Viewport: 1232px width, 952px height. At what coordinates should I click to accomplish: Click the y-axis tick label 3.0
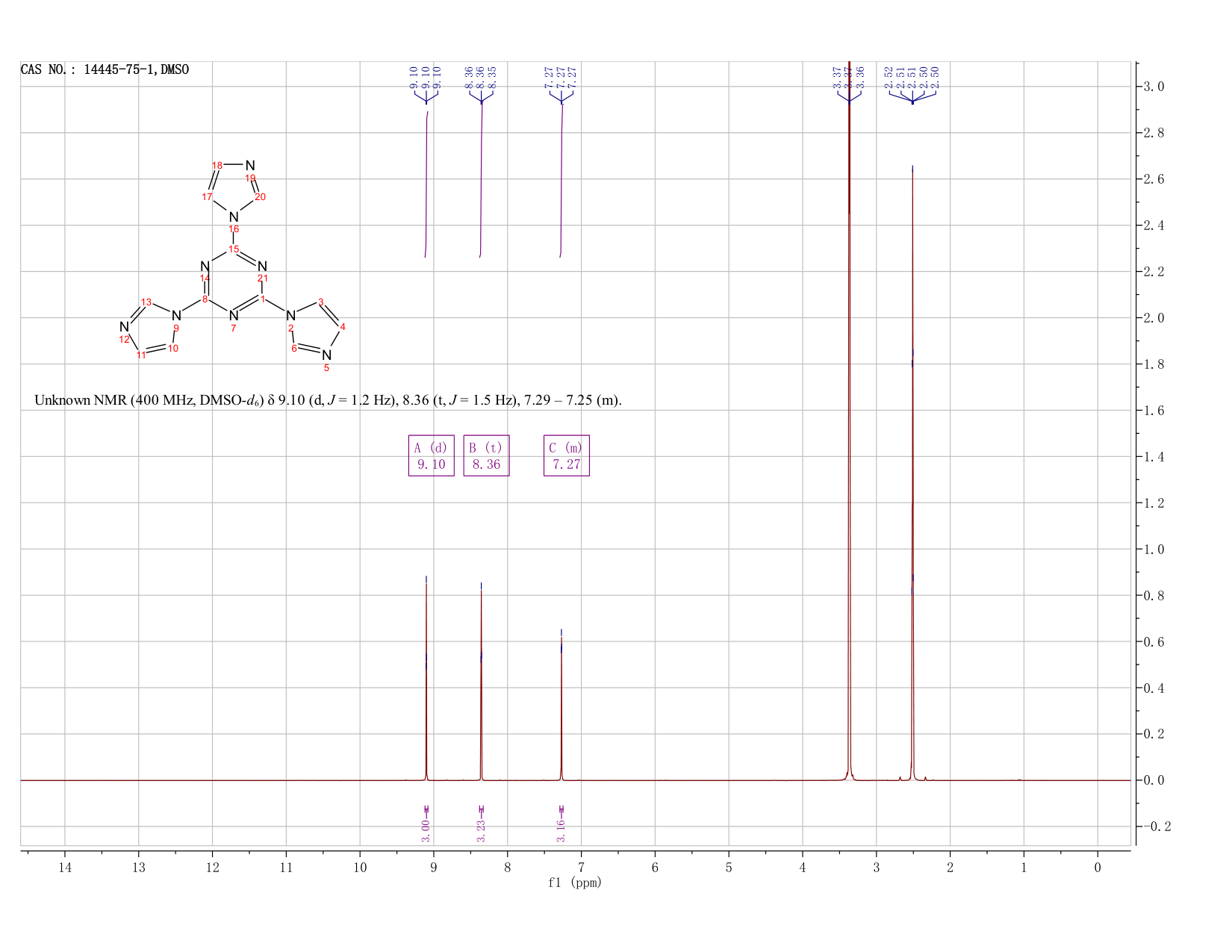coord(1154,87)
